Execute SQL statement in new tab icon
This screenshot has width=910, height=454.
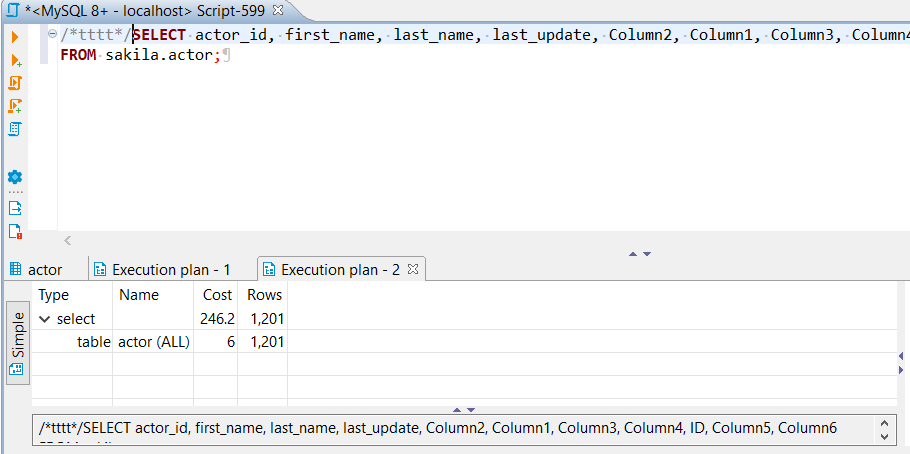pos(16,60)
